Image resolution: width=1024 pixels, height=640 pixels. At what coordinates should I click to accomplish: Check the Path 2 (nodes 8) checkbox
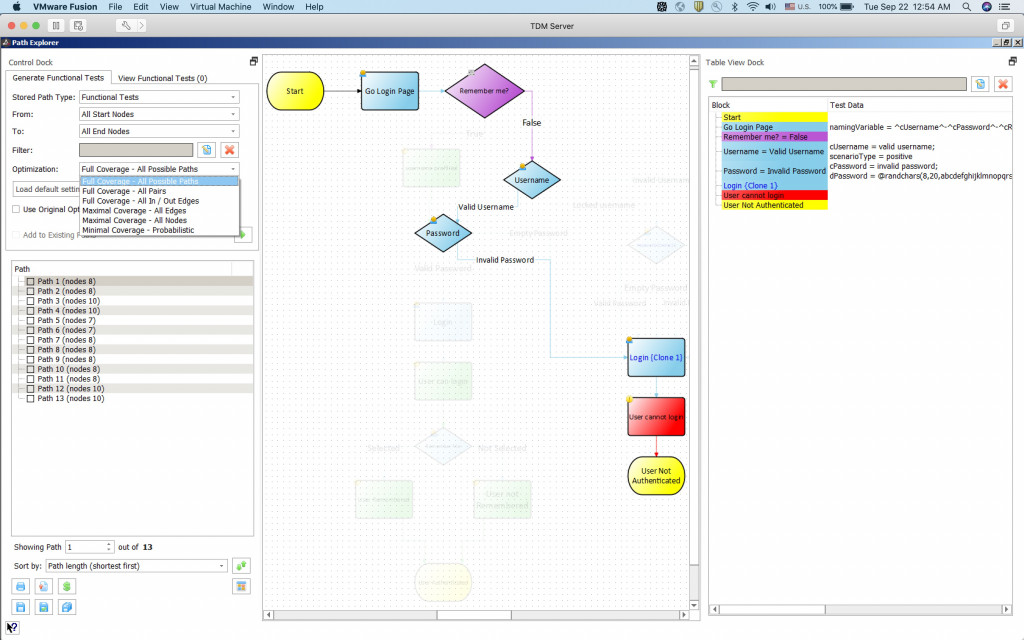click(x=30, y=291)
